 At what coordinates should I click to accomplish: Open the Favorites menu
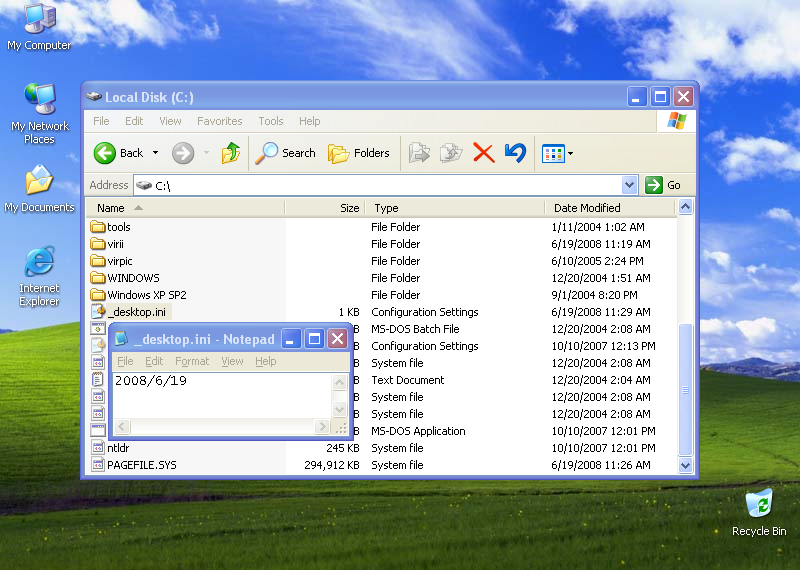pos(219,121)
